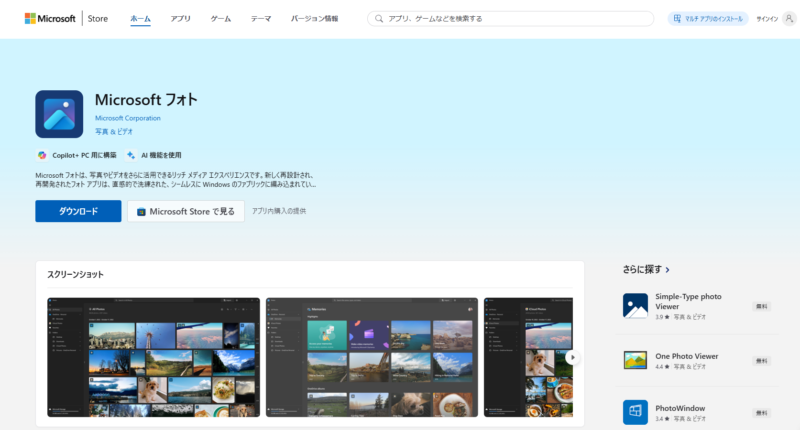Click the サインイン text
800x430 pixels.
point(767,19)
